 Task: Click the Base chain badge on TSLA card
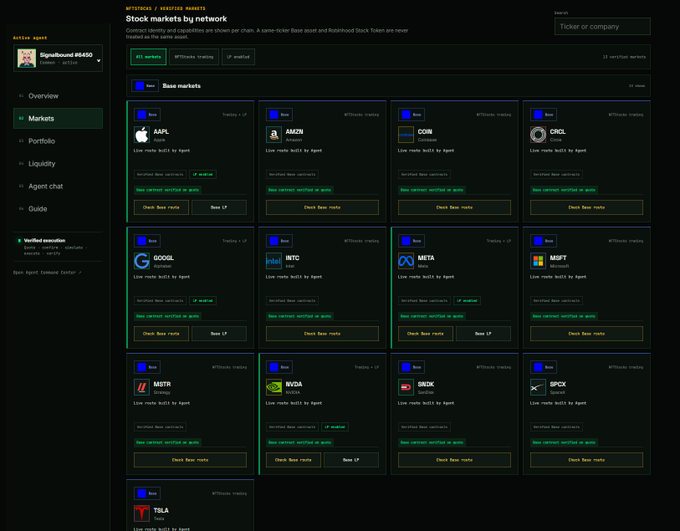coord(147,493)
